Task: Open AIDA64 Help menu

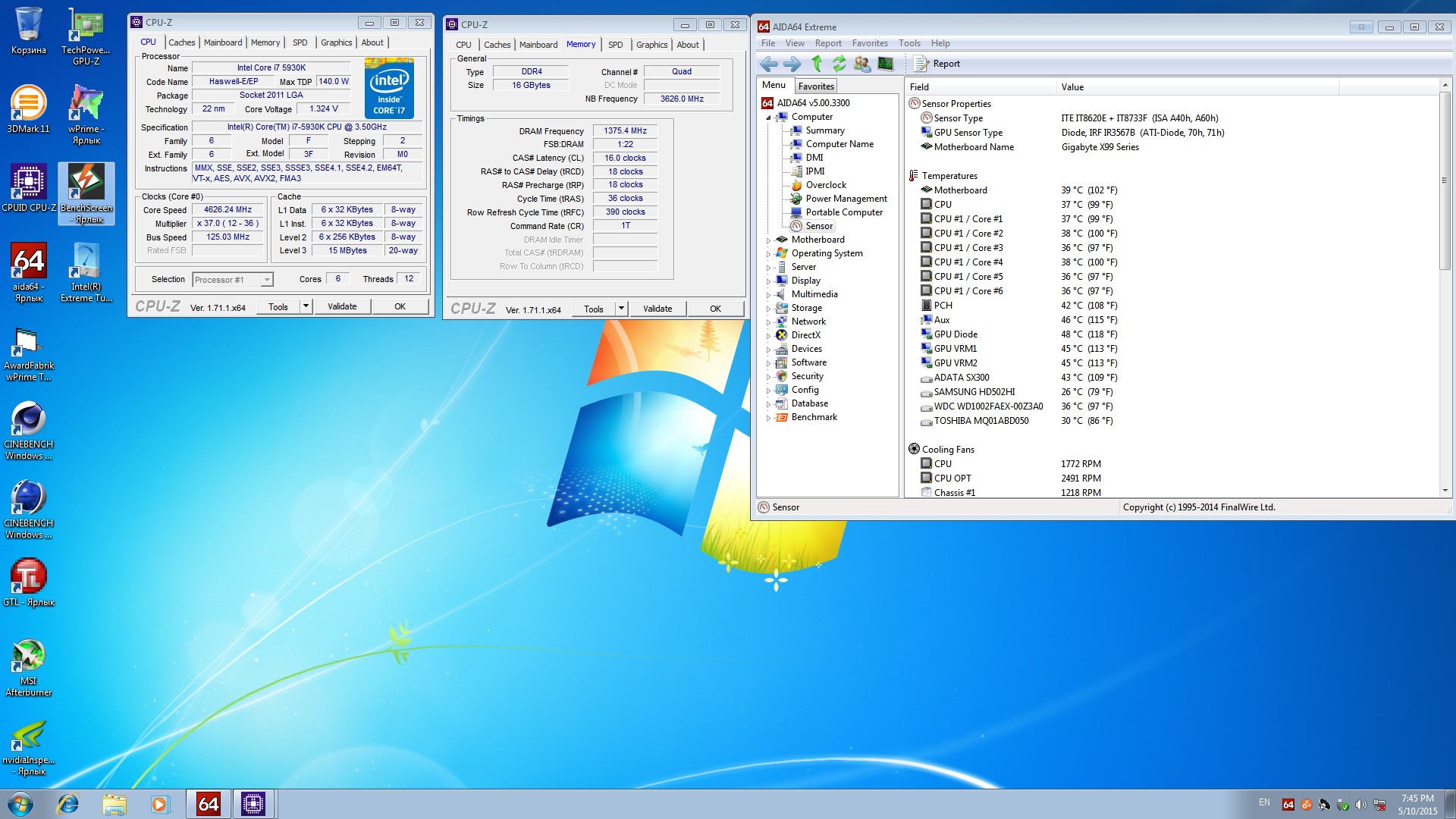Action: (x=940, y=43)
